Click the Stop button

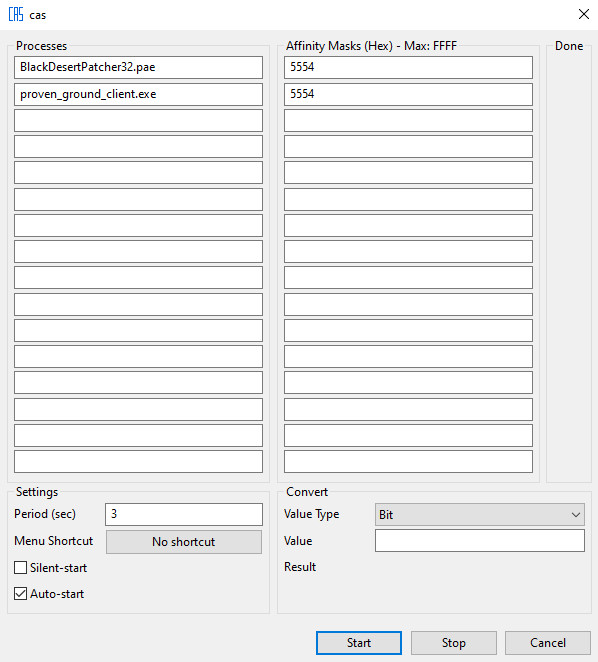[x=454, y=643]
